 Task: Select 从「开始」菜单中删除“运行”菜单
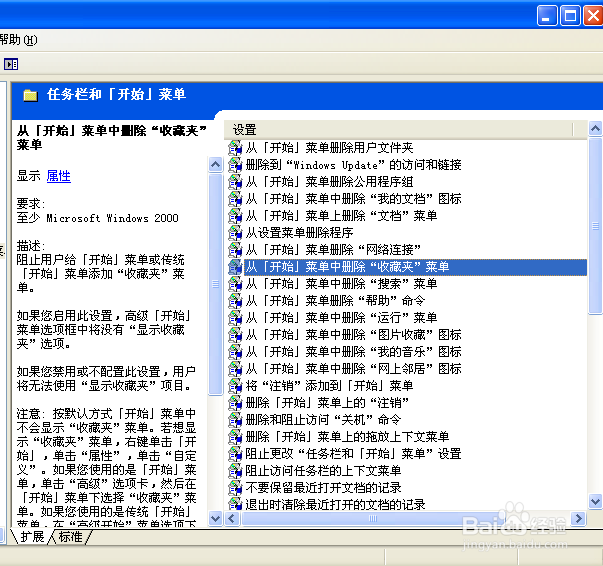341,318
